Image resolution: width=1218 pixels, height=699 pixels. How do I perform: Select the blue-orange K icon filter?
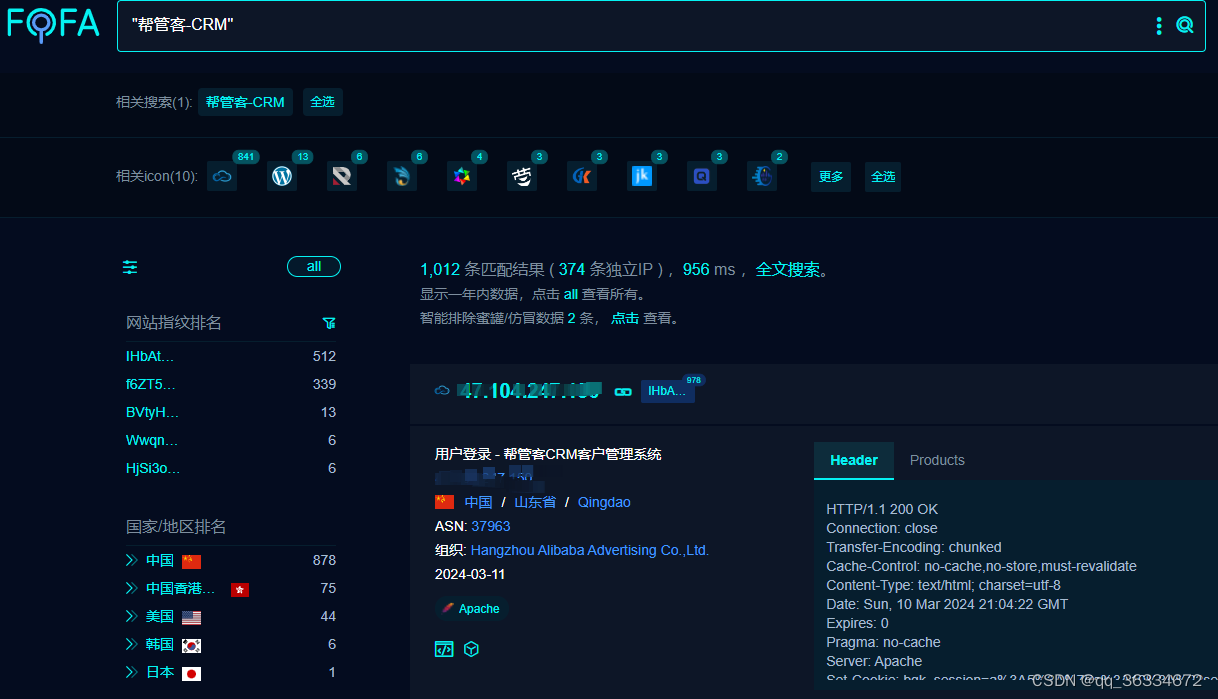click(582, 176)
